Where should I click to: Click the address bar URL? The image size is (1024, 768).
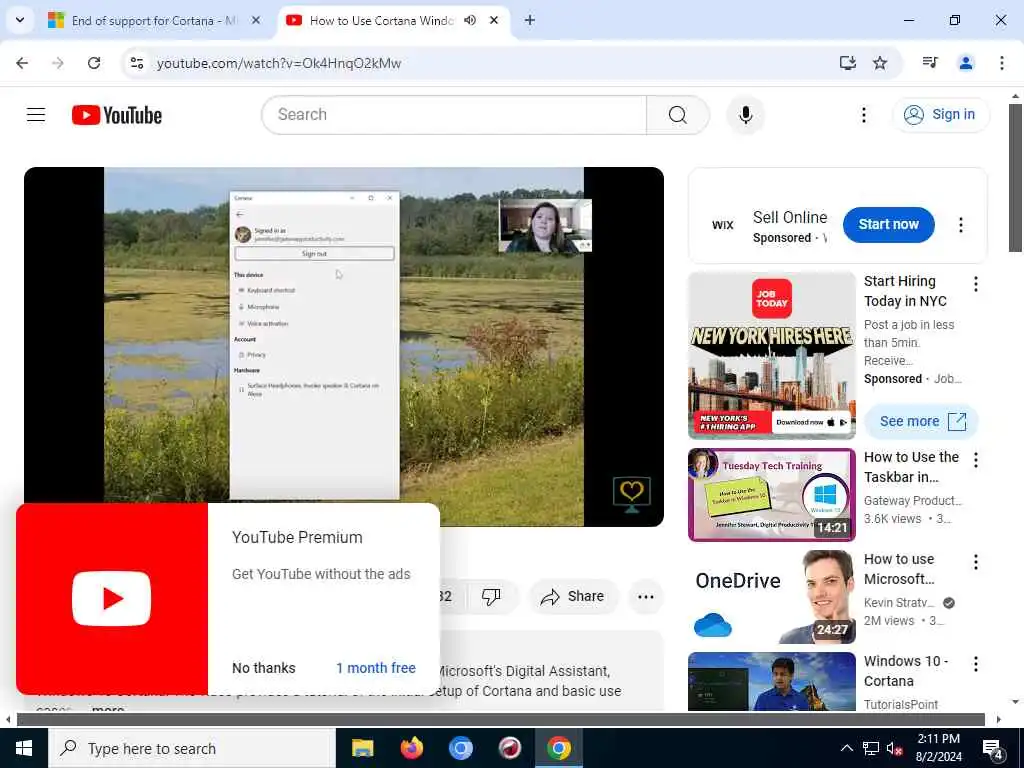click(279, 63)
